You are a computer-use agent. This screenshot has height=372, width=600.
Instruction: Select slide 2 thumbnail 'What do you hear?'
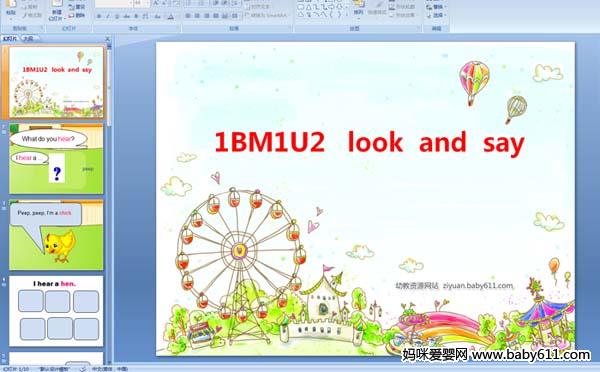(56, 158)
